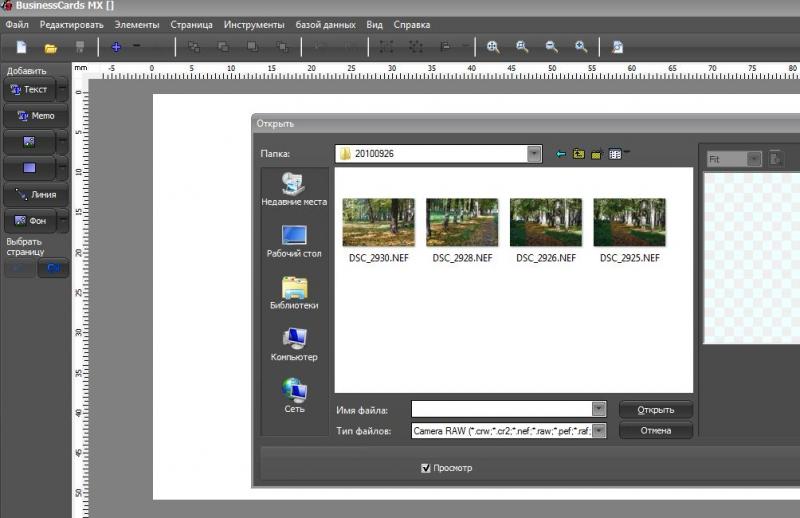This screenshot has height=518, width=800.
Task: Zoom in using the plus magnifier icon
Action: pos(581,47)
